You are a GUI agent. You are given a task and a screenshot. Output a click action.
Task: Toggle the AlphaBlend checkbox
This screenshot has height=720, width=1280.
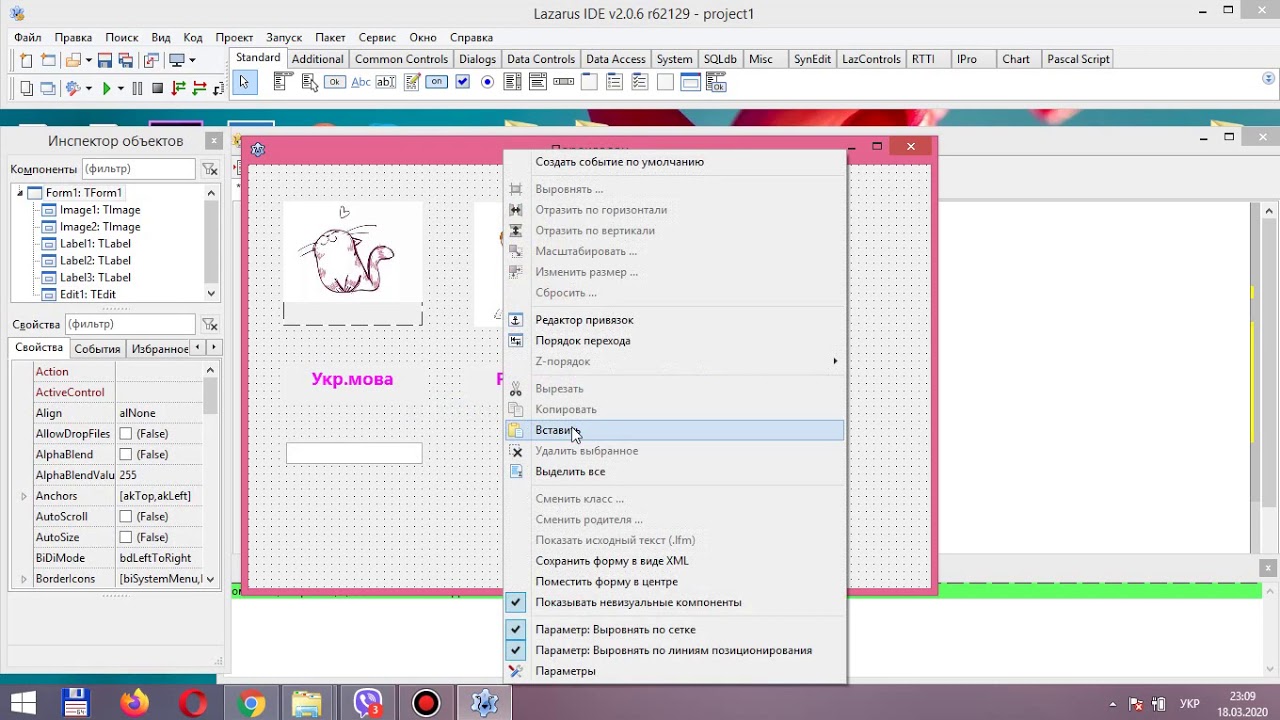point(126,455)
